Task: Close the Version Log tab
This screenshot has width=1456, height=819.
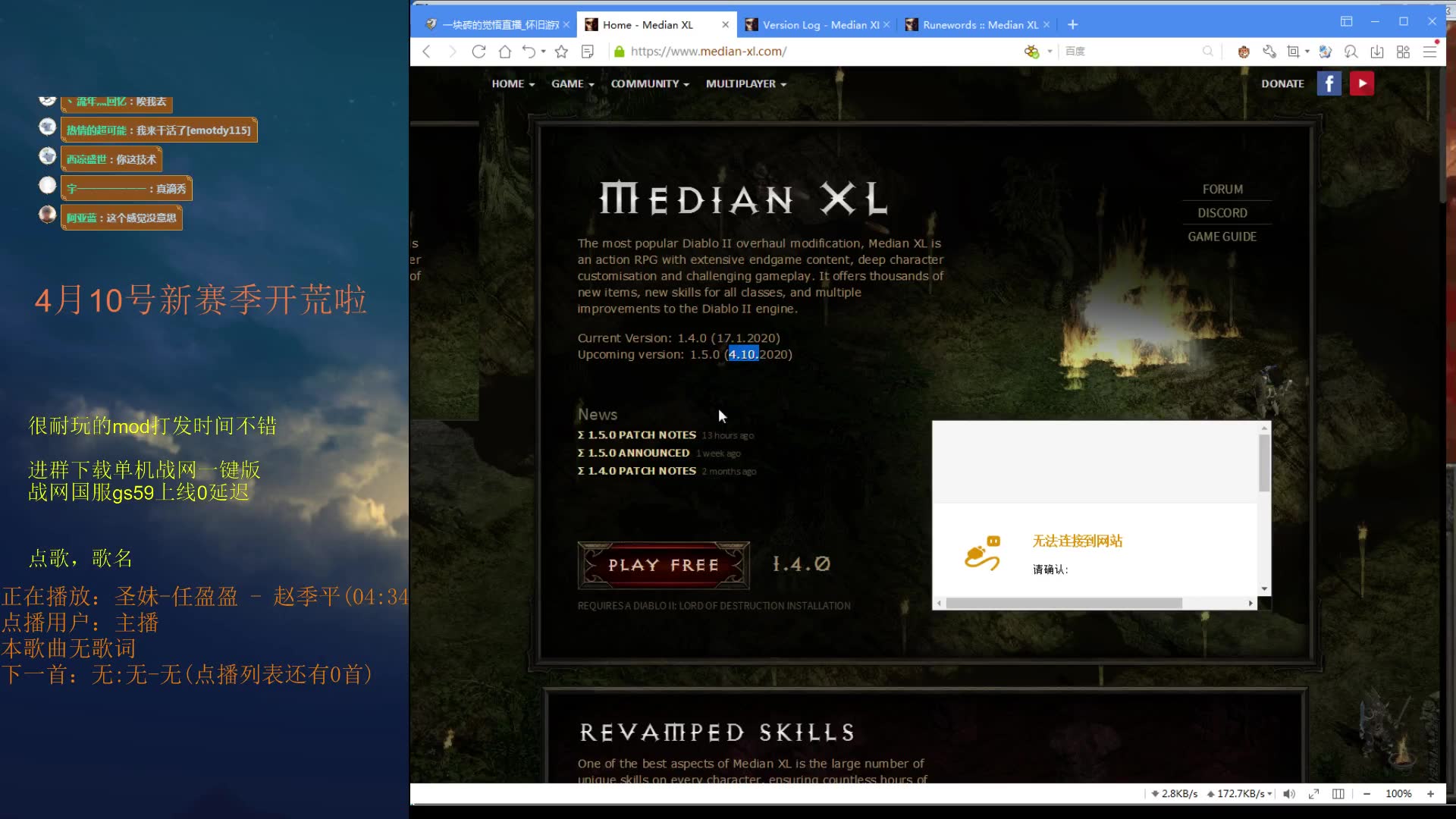Action: tap(886, 25)
